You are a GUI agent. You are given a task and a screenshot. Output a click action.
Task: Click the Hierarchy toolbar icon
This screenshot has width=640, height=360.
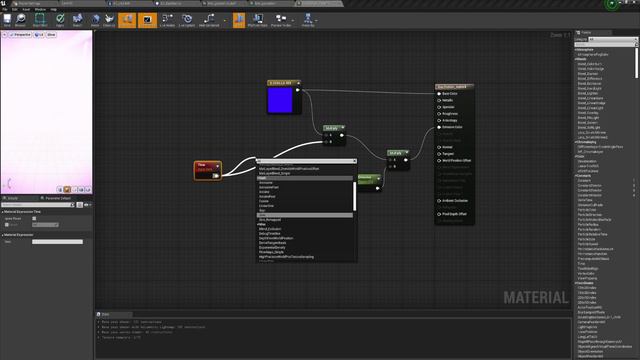tap(308, 20)
